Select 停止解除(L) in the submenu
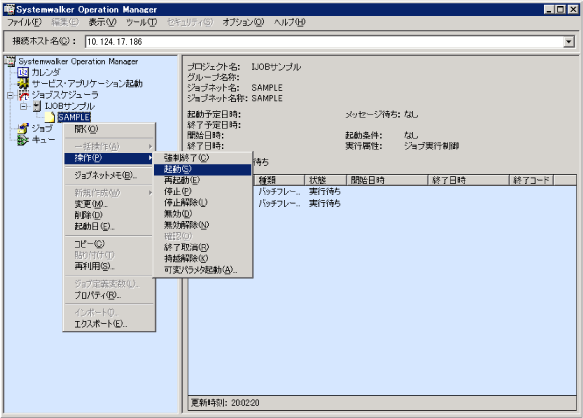Image resolution: width=583 pixels, height=418 pixels. coord(203,203)
